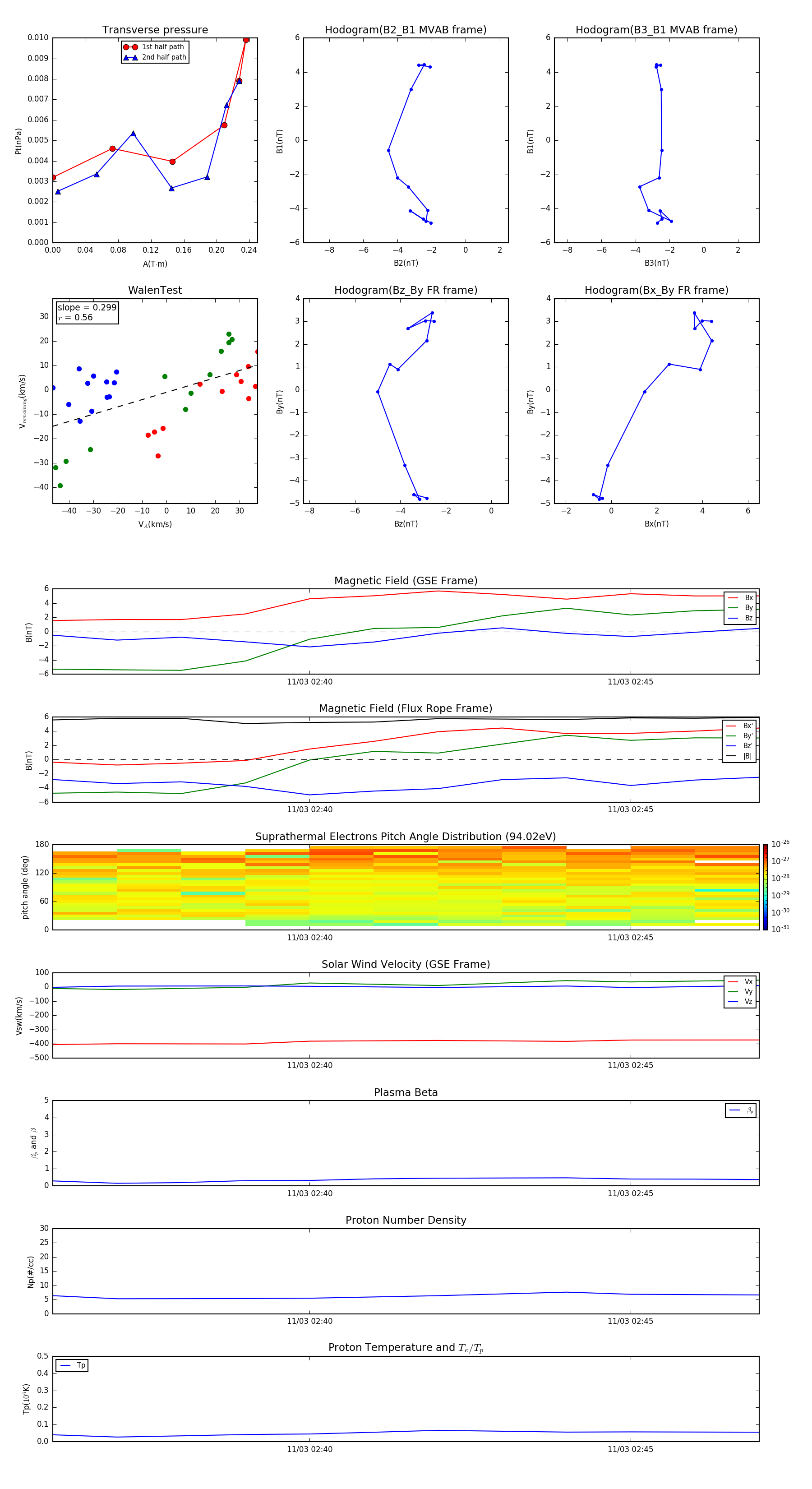Click the "V_A(km/s)" axis label under WalenTest

click(x=155, y=524)
